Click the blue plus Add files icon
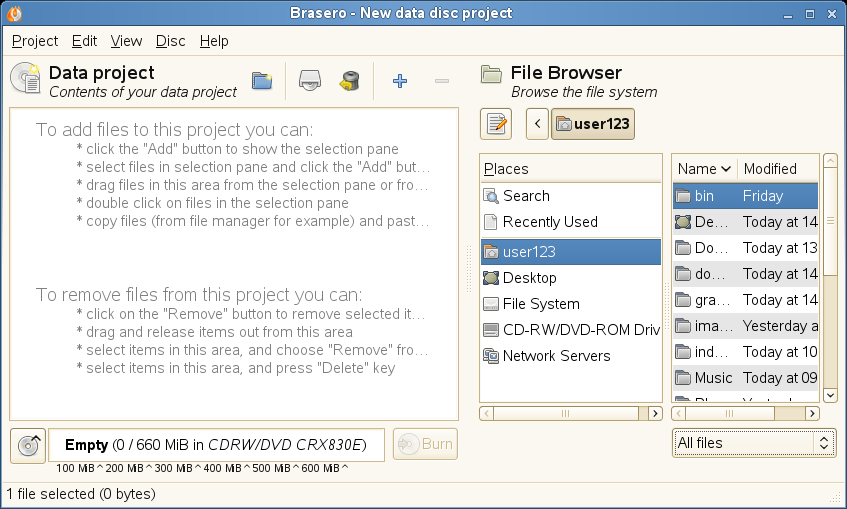The image size is (847, 509). coord(400,81)
